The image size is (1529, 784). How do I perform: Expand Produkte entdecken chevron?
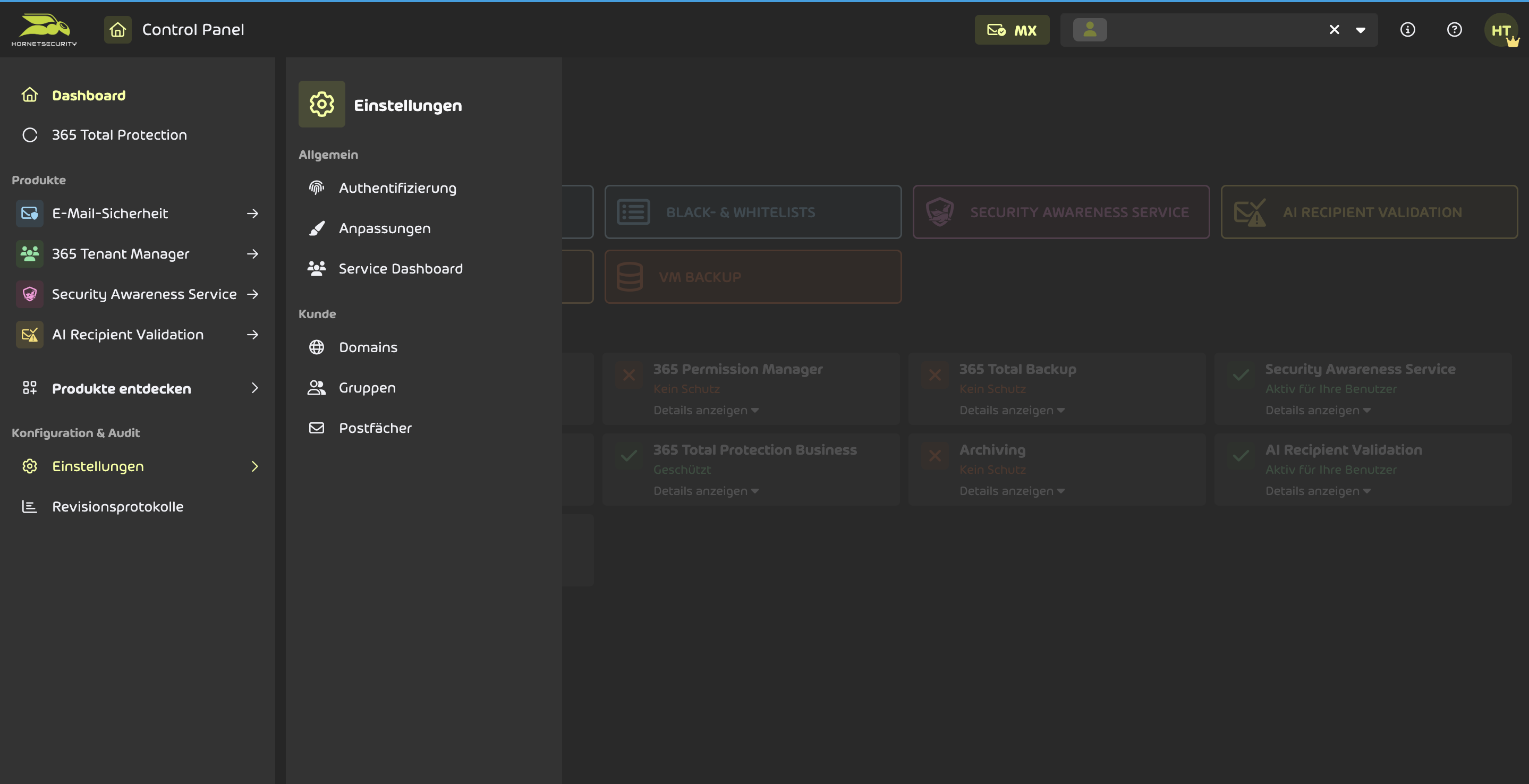[254, 388]
